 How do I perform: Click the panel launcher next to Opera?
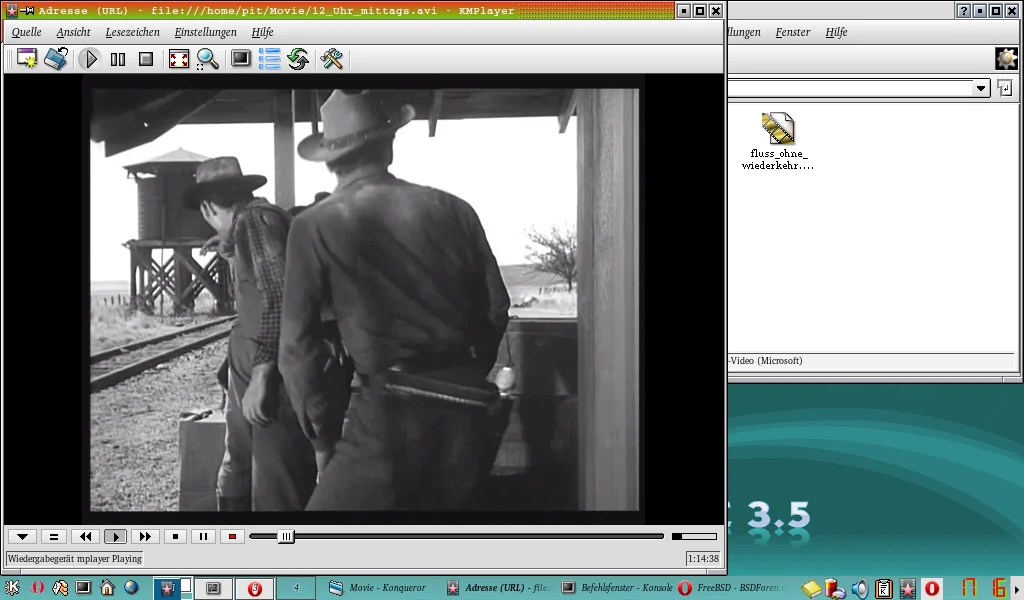[60, 588]
